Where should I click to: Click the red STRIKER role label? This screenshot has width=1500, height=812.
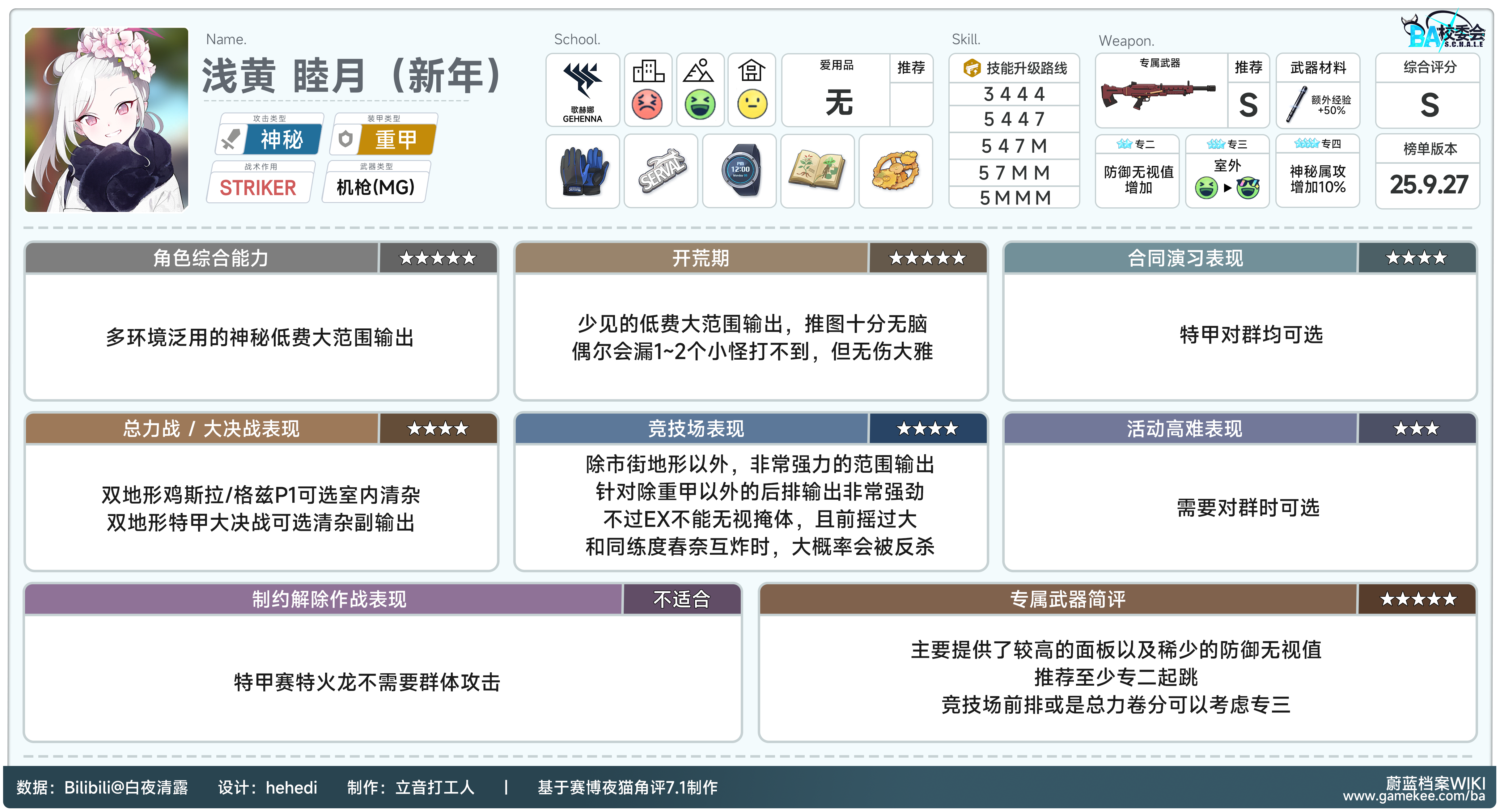(258, 188)
